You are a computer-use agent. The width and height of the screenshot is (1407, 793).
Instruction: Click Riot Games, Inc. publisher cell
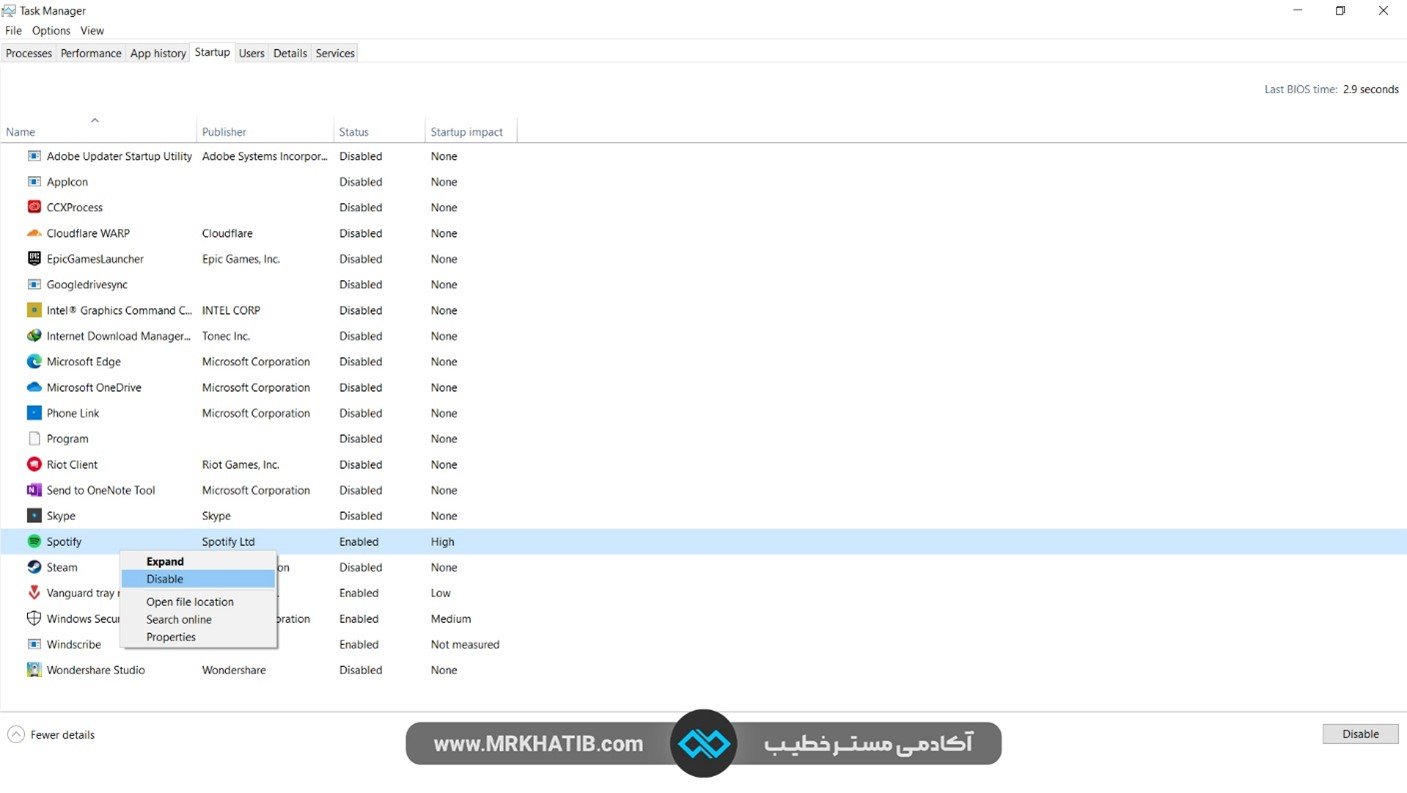click(x=241, y=465)
